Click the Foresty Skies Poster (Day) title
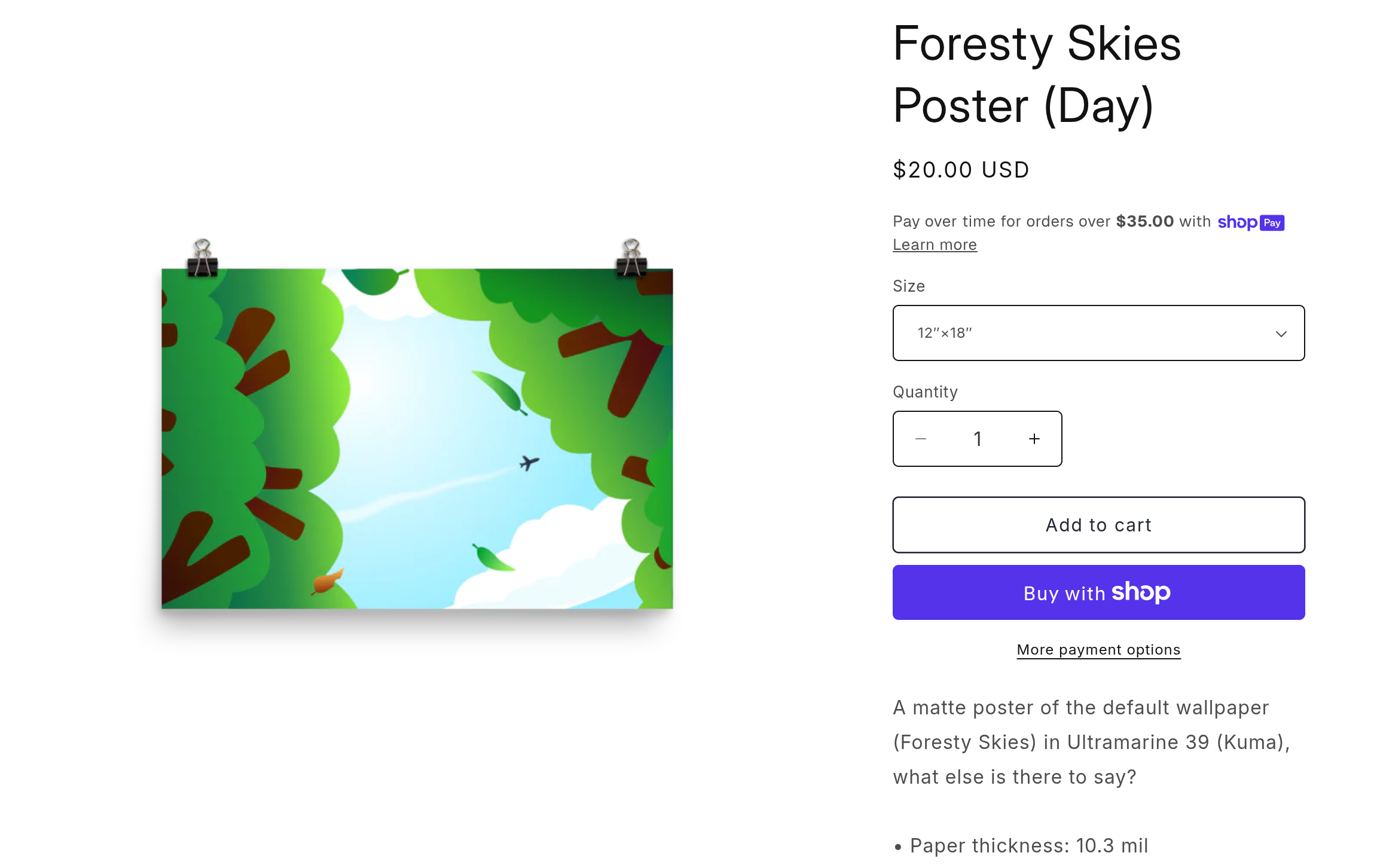Image resolution: width=1374 pixels, height=868 pixels. (1037, 75)
